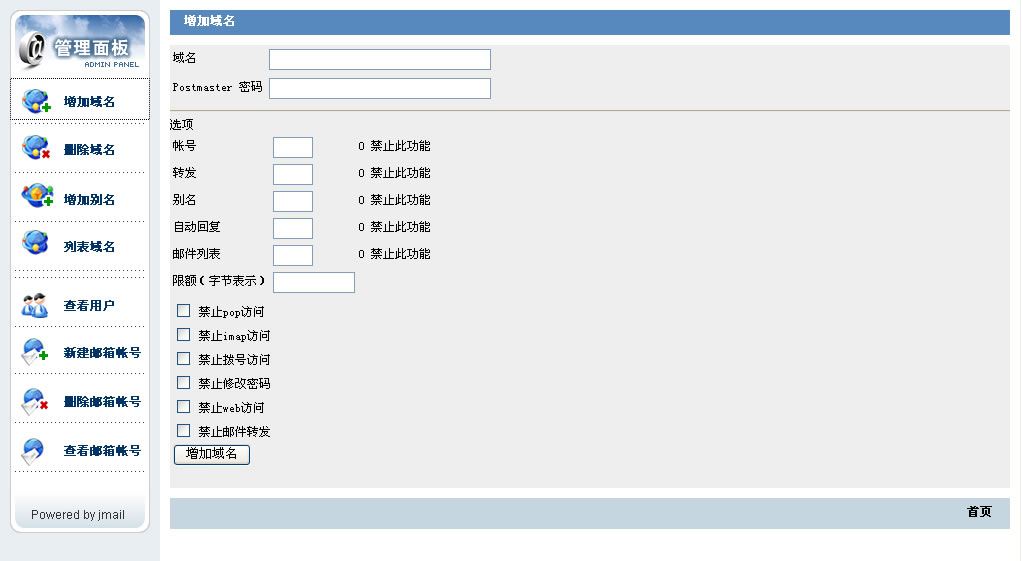Click the delete domain globe icon with red X

[x=36, y=148]
